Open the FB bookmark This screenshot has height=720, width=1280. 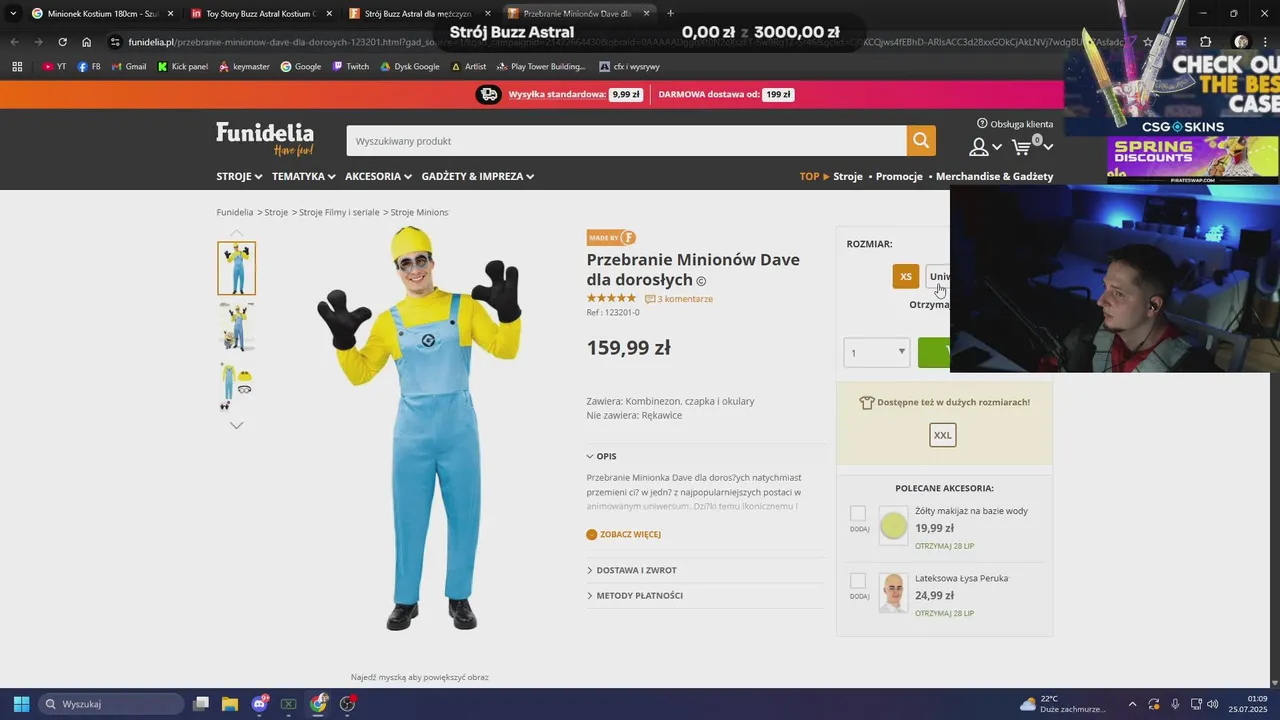click(89, 66)
